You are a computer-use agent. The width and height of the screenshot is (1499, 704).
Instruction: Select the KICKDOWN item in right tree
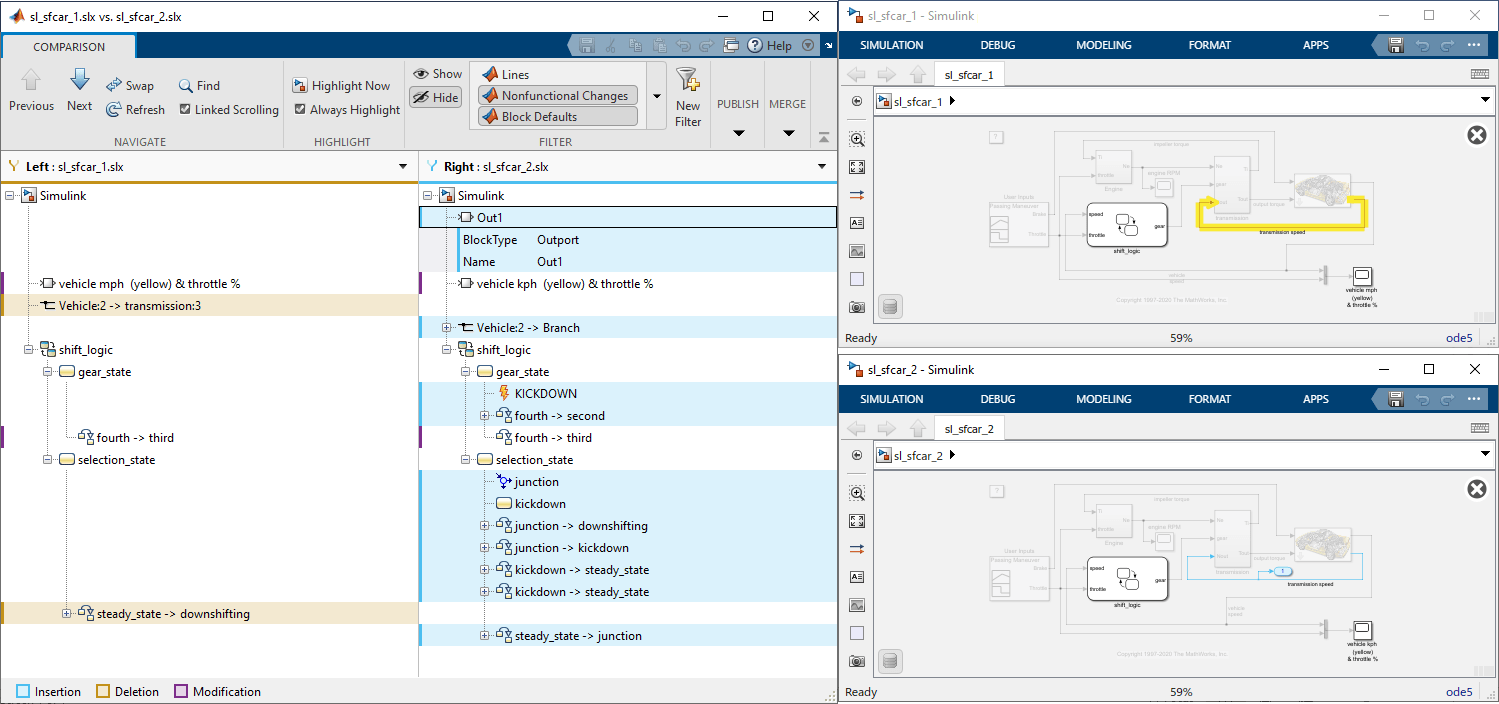pos(545,394)
